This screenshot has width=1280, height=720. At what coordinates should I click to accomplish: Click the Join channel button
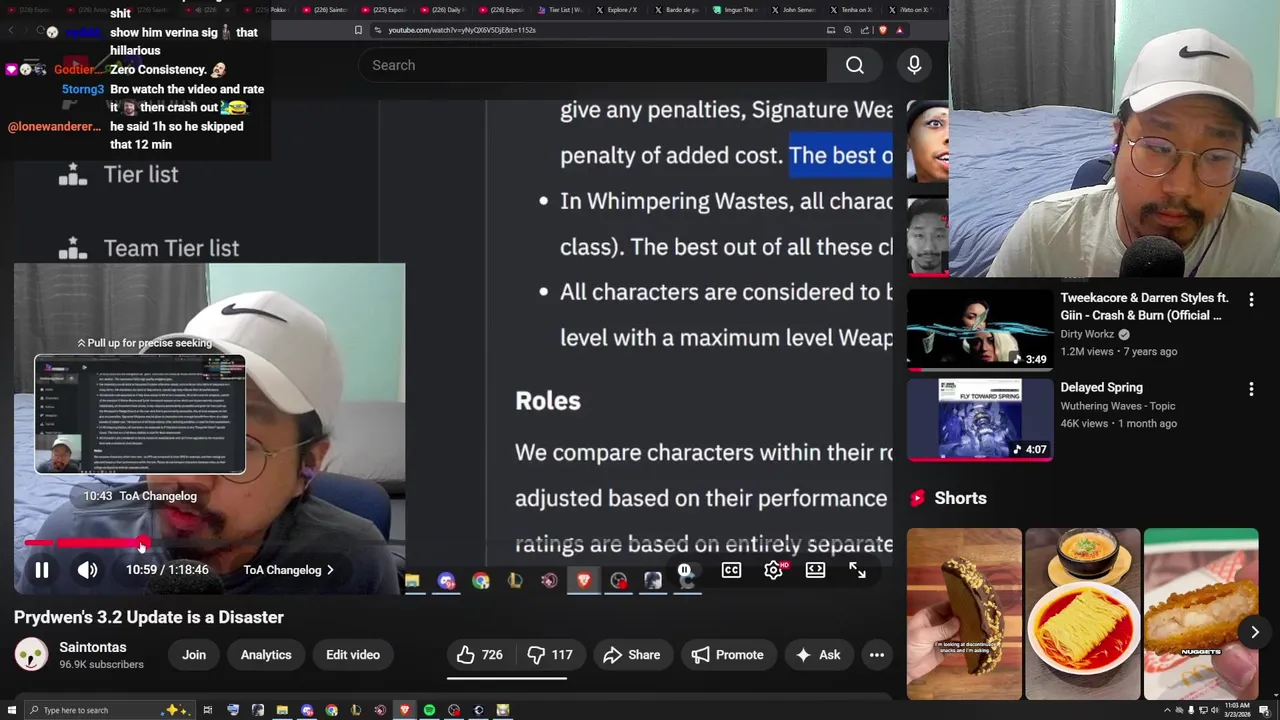click(194, 655)
